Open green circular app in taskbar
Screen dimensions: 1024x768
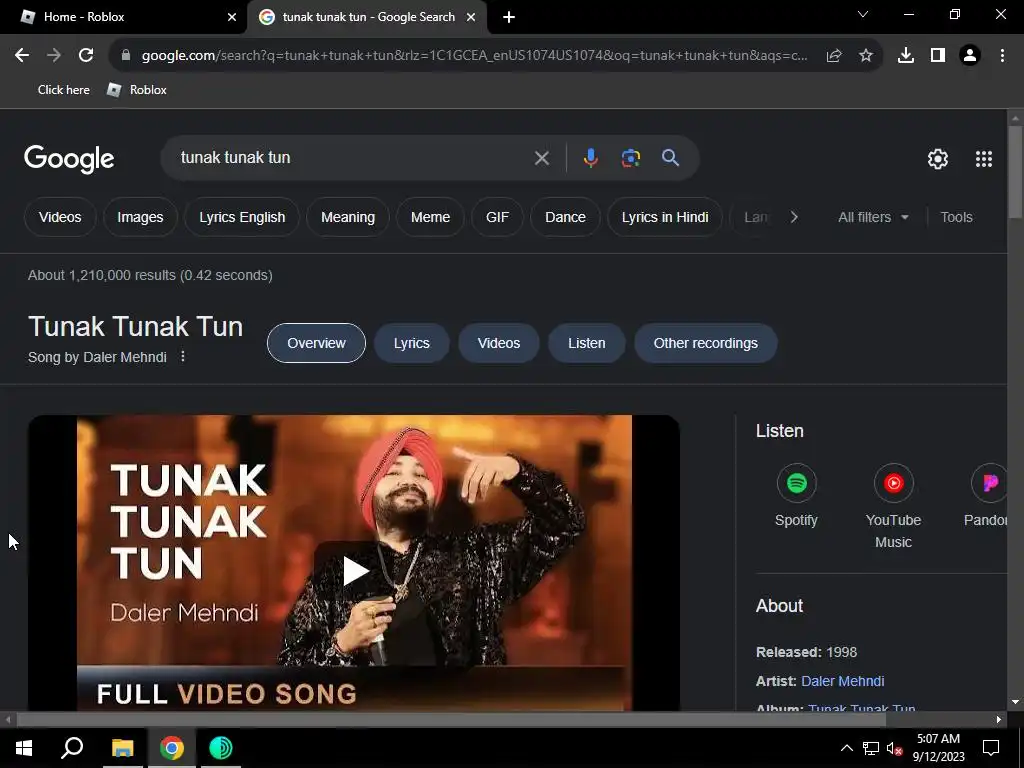click(221, 748)
